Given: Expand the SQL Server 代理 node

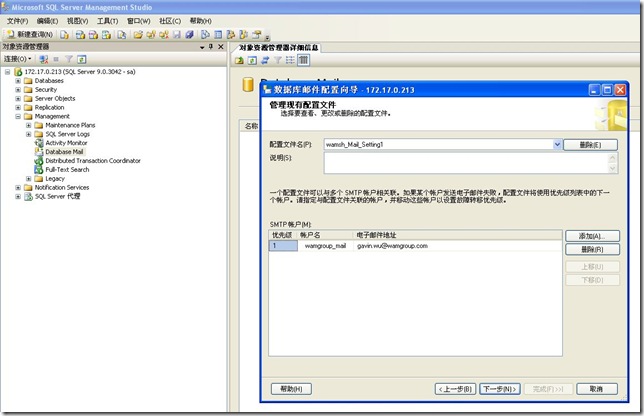Looking at the screenshot, I should pyautogui.click(x=18, y=196).
